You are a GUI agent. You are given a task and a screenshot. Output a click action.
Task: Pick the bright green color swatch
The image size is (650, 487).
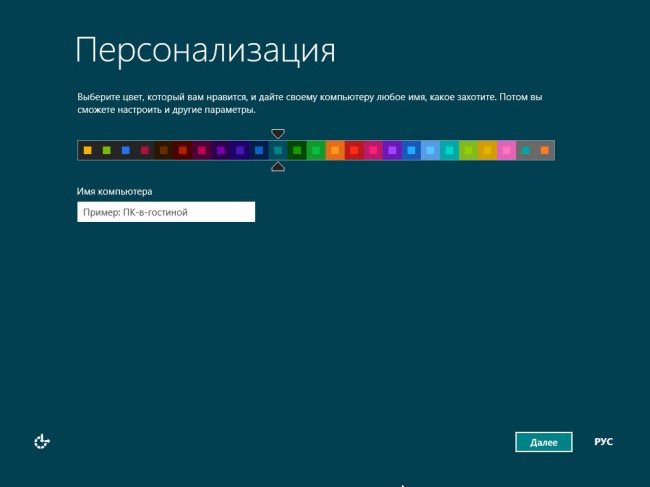tap(316, 150)
